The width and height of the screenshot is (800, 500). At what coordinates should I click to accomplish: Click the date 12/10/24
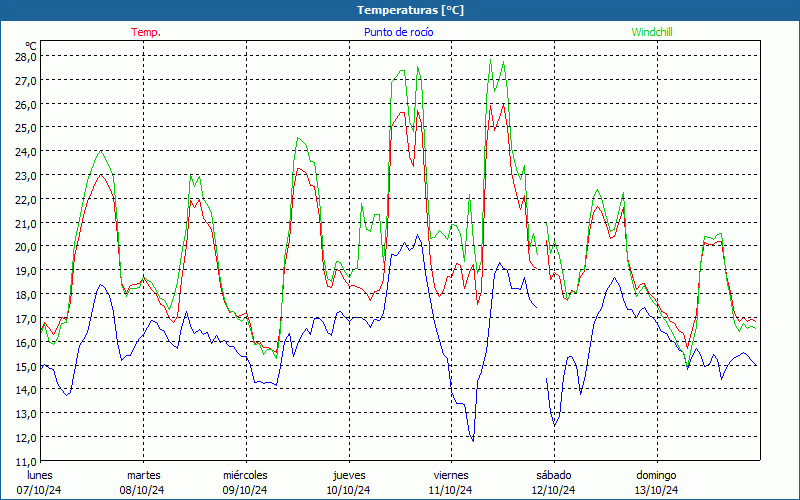point(553,490)
